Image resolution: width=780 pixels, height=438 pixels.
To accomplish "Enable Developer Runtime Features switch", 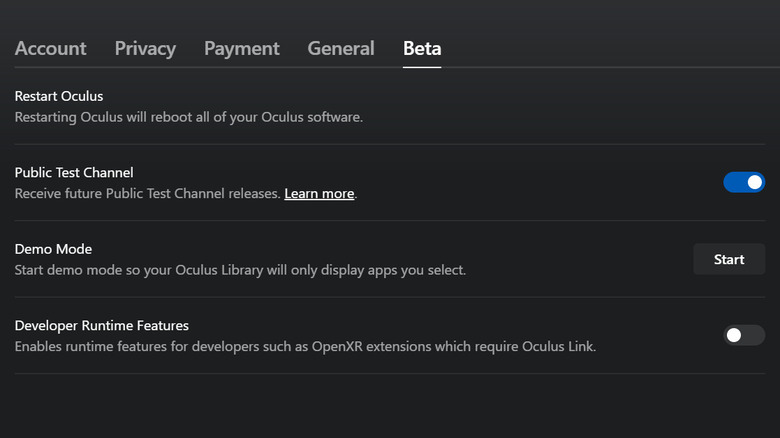I will [744, 335].
